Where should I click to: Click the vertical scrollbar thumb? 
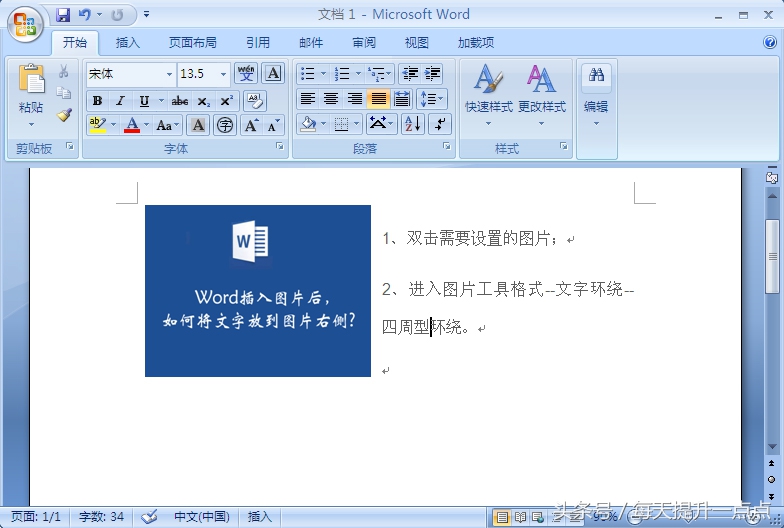[x=772, y=256]
